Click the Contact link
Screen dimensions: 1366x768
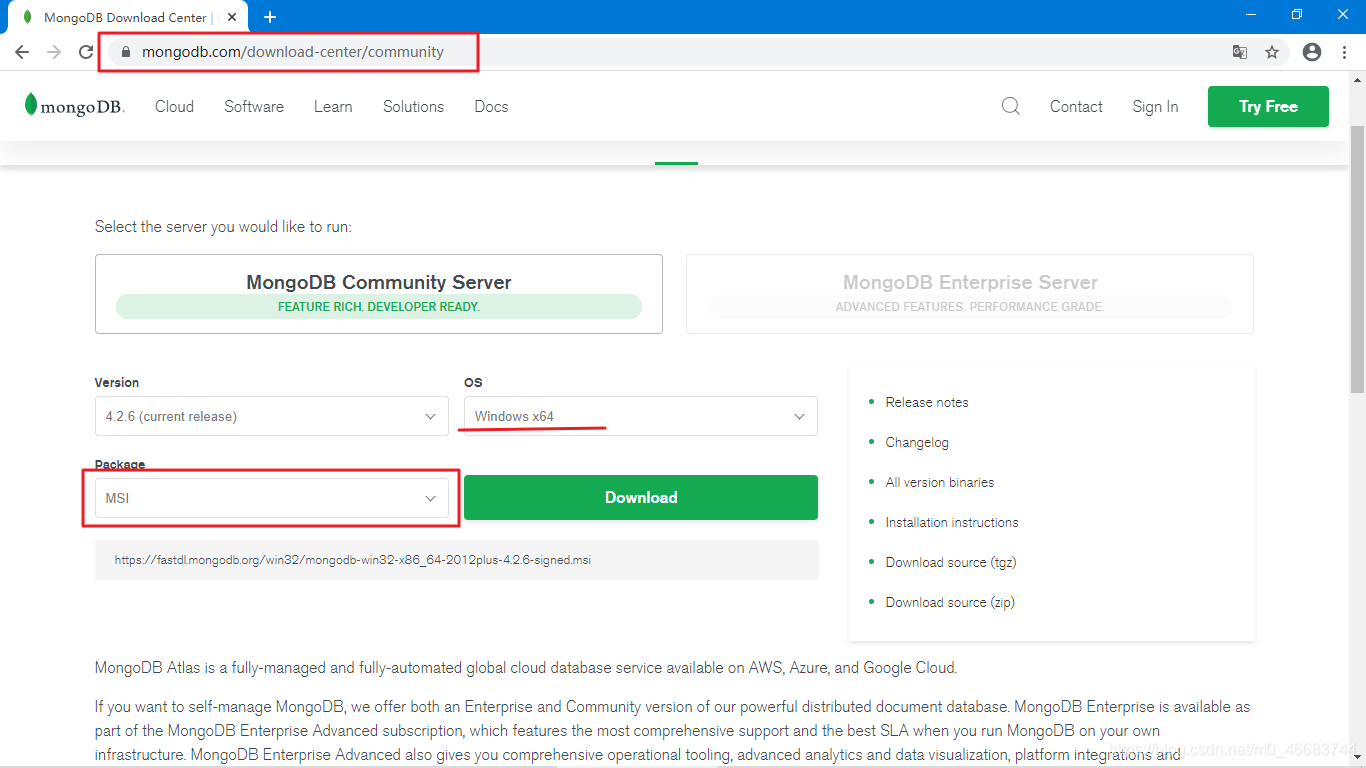[x=1076, y=106]
